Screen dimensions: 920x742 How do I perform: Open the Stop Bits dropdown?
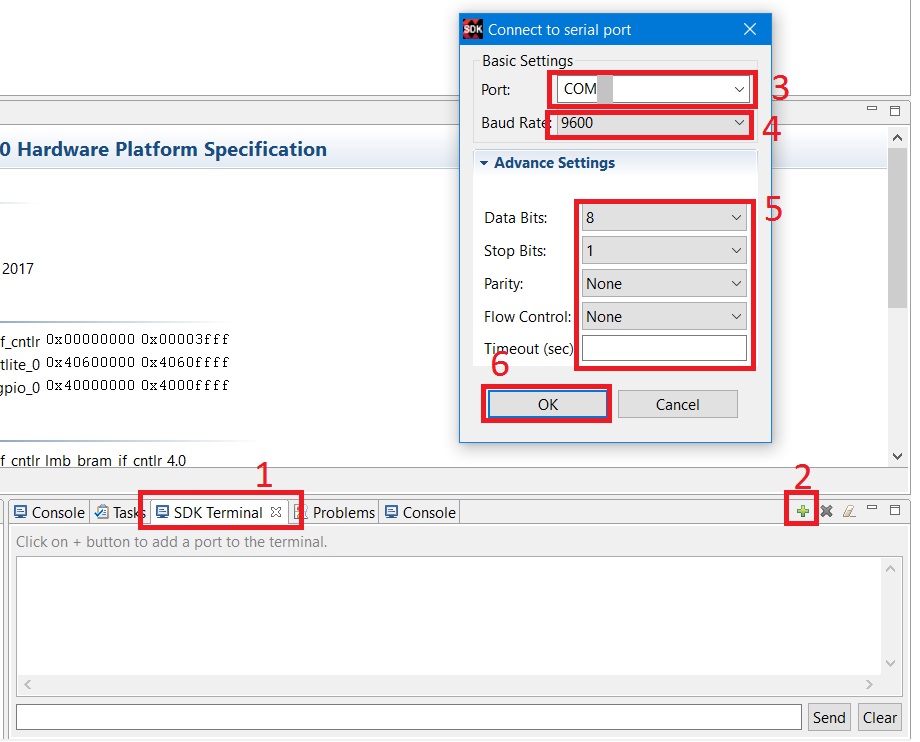(736, 250)
